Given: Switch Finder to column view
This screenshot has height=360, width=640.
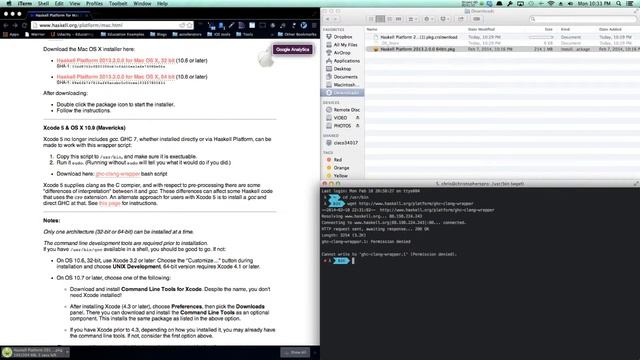Looking at the screenshot, I should pos(390,19).
